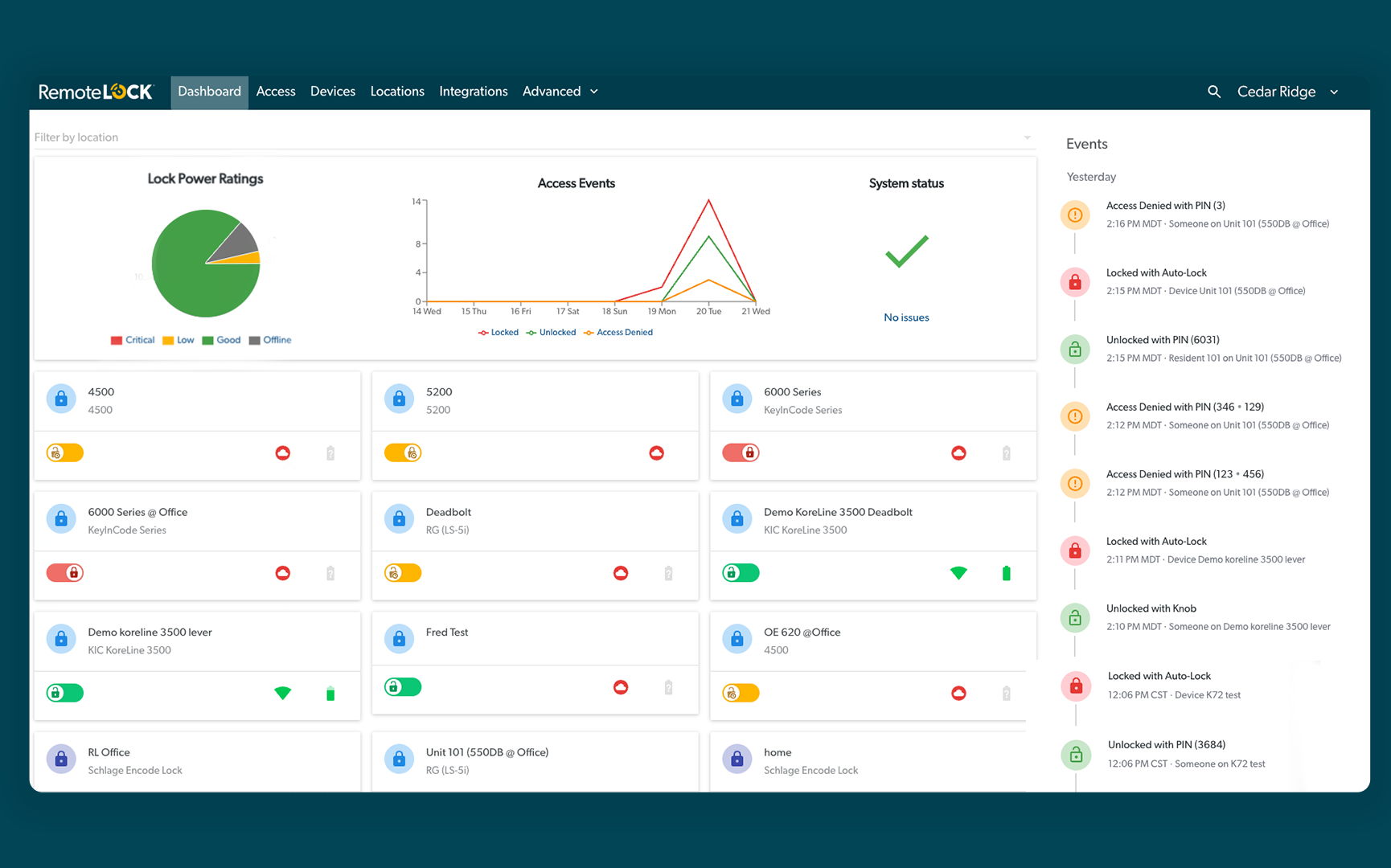
Task: Open the Unit 101 (550DB @ Office) device name
Action: pos(487,752)
